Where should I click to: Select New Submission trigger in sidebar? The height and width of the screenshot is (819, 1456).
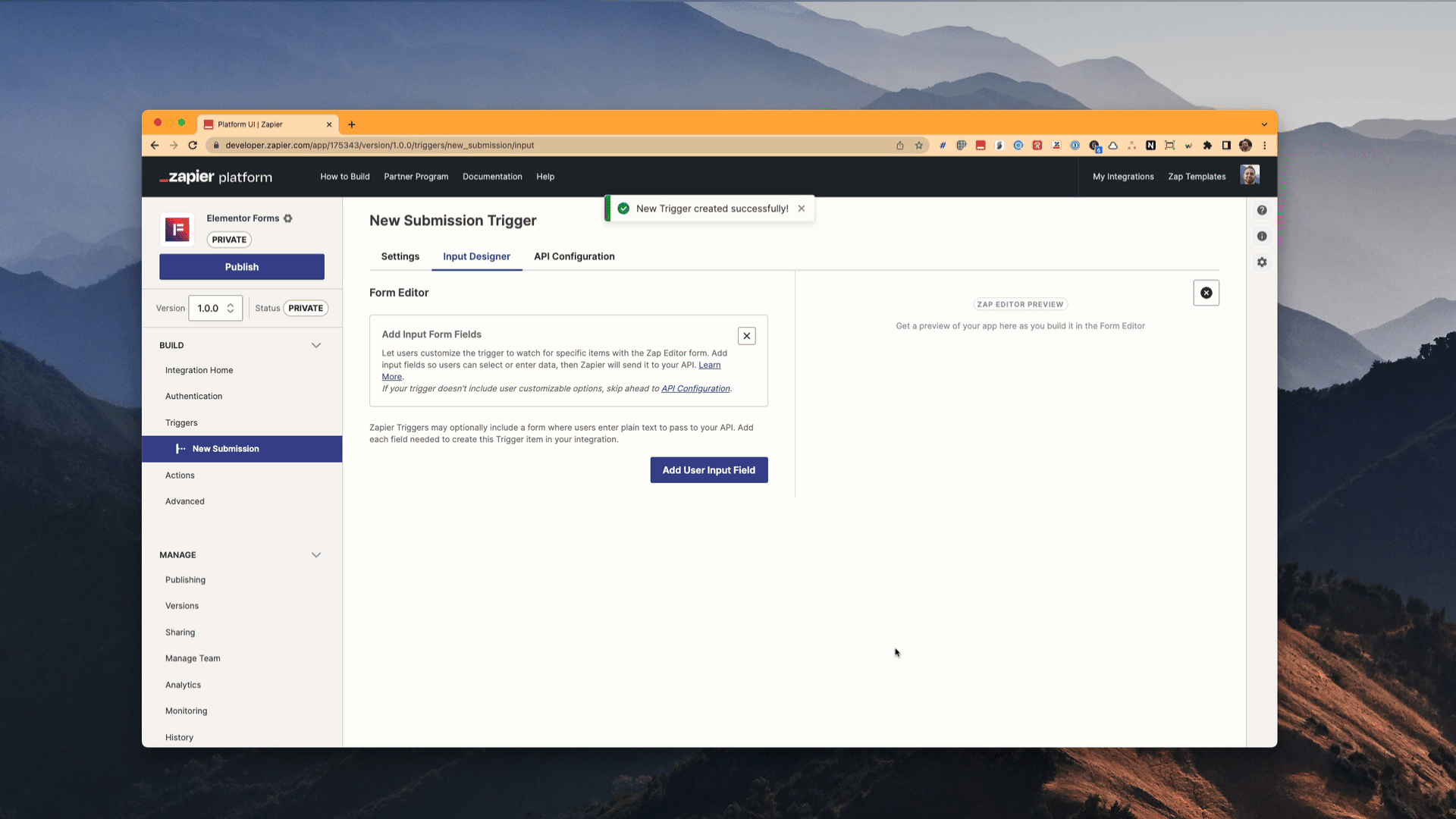[x=225, y=448]
